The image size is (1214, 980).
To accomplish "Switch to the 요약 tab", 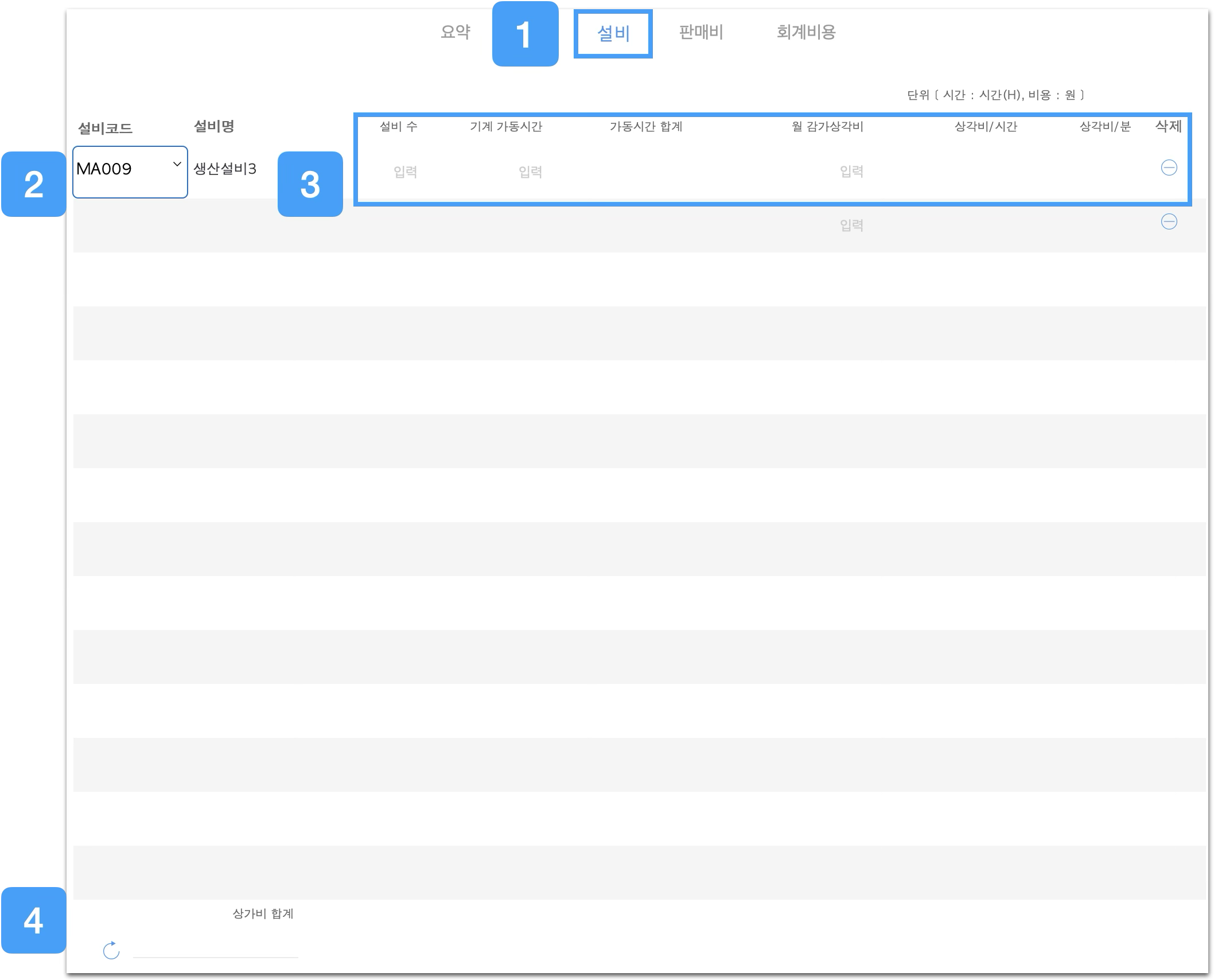I will pos(455,32).
